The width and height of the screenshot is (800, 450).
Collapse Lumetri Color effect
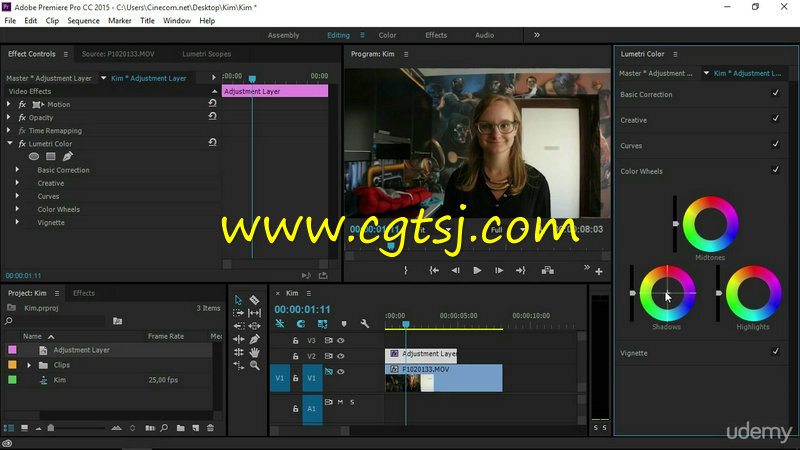coord(9,143)
